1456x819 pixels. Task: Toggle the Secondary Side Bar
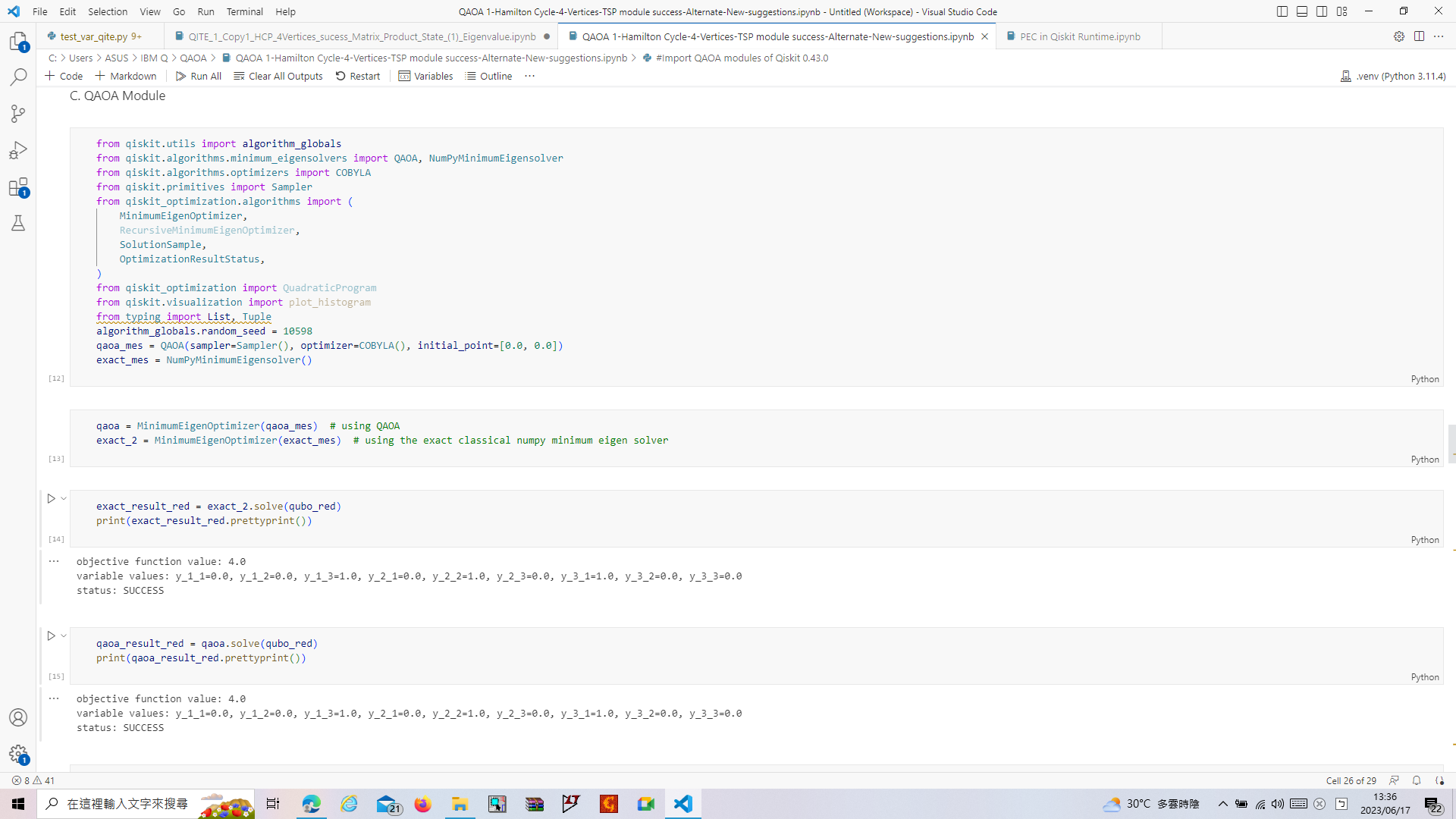(x=1322, y=11)
